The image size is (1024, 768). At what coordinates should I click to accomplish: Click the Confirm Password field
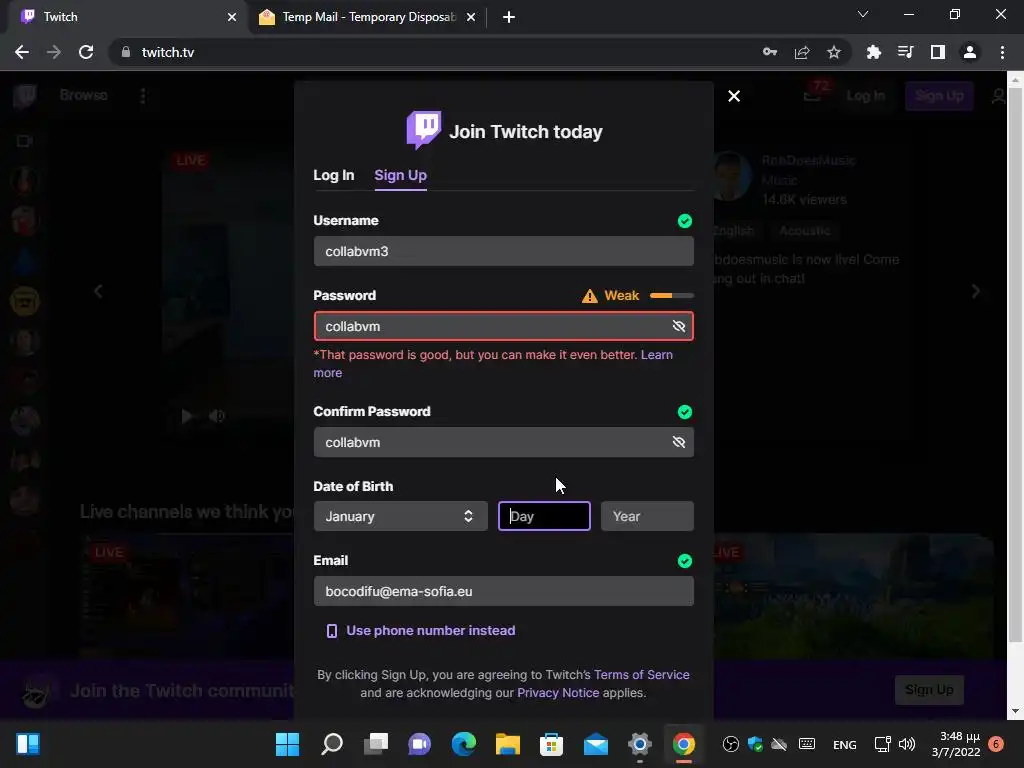tap(504, 442)
